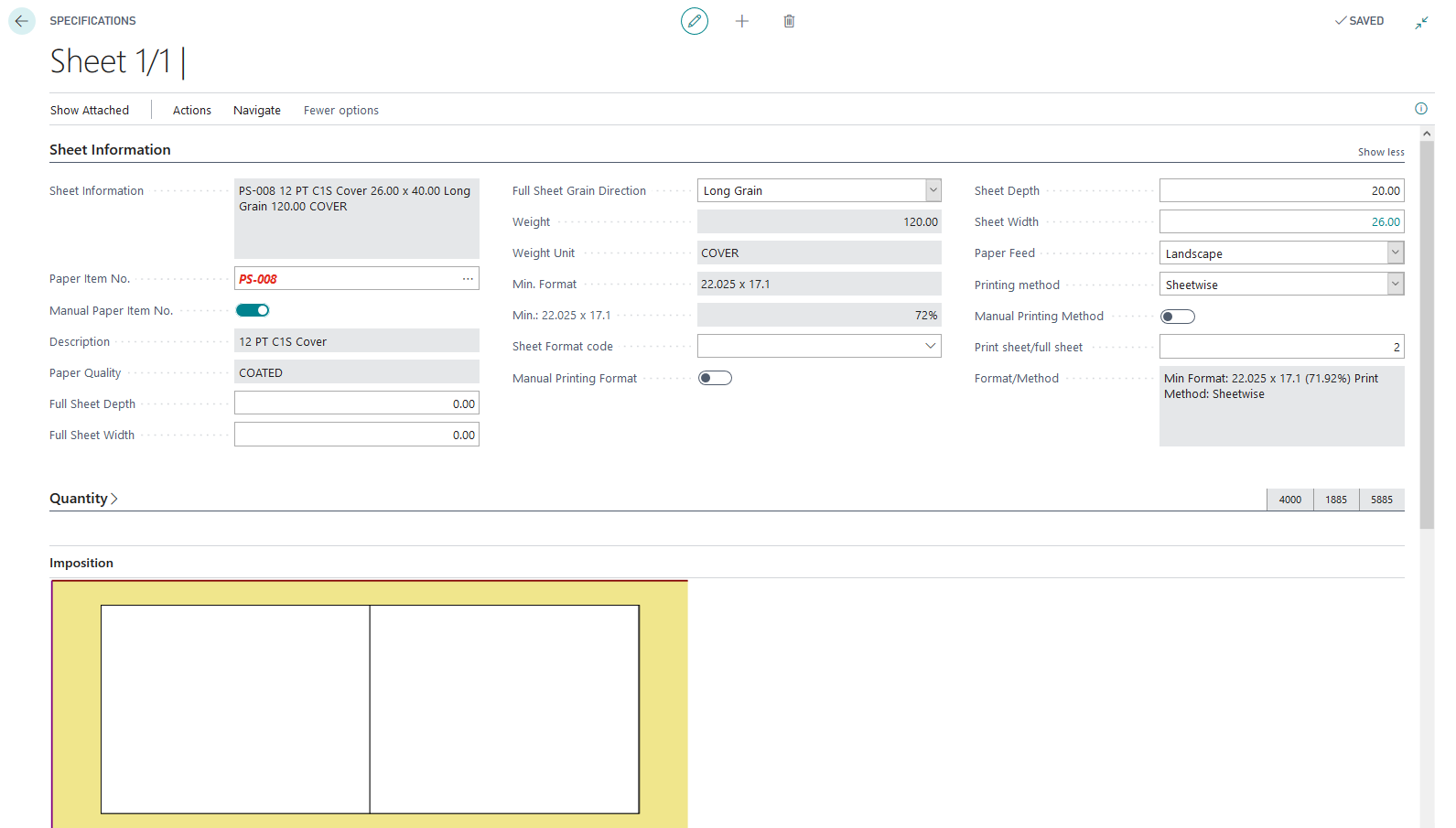Image resolution: width=1456 pixels, height=828 pixels.
Task: Click the Paper Item No. ellipsis lookup
Action: coord(468,279)
